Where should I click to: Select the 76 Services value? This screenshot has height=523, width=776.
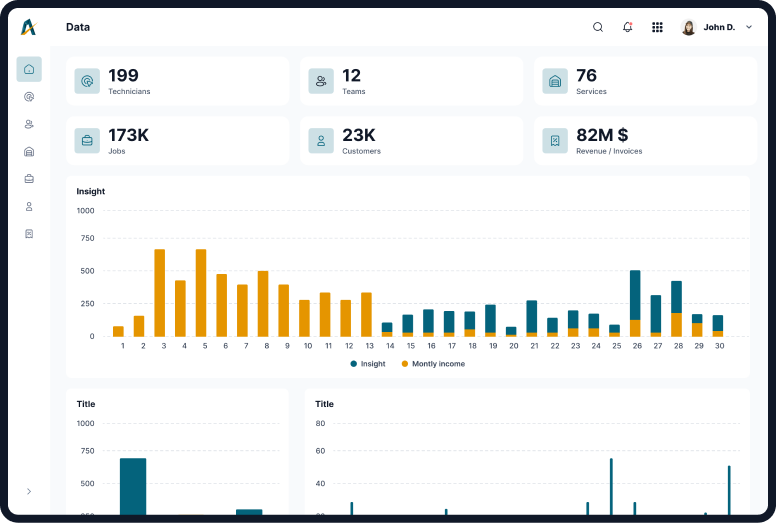pyautogui.click(x=586, y=76)
